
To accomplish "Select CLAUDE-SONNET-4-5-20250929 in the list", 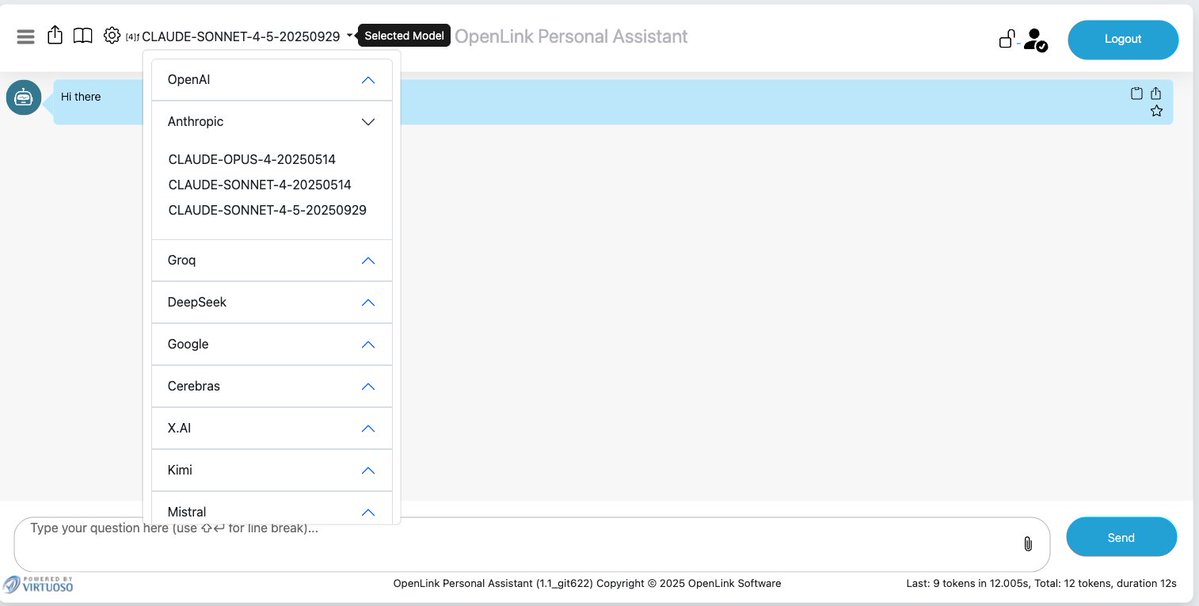I will coord(267,210).
